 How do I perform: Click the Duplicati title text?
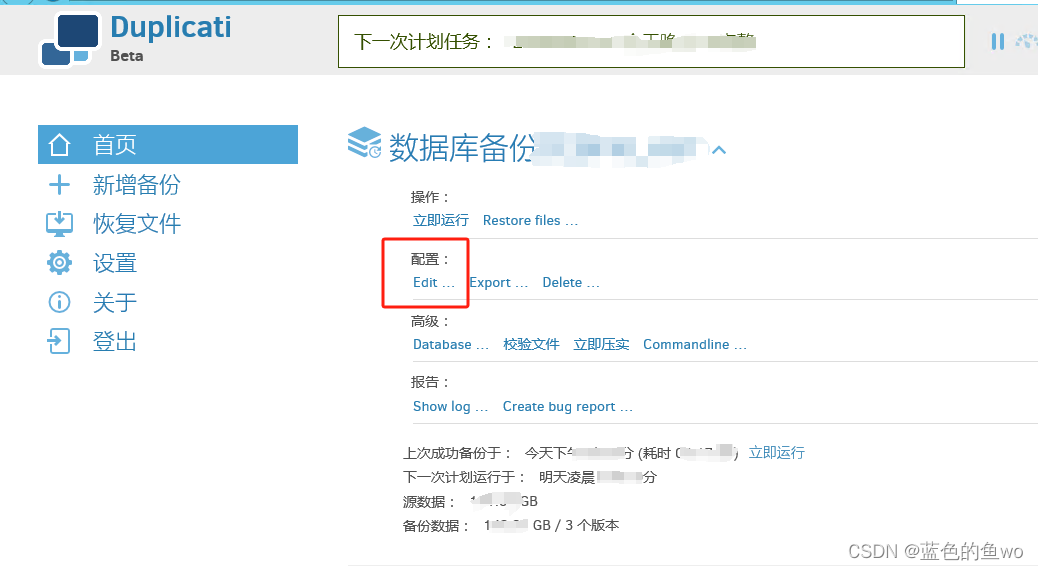171,28
